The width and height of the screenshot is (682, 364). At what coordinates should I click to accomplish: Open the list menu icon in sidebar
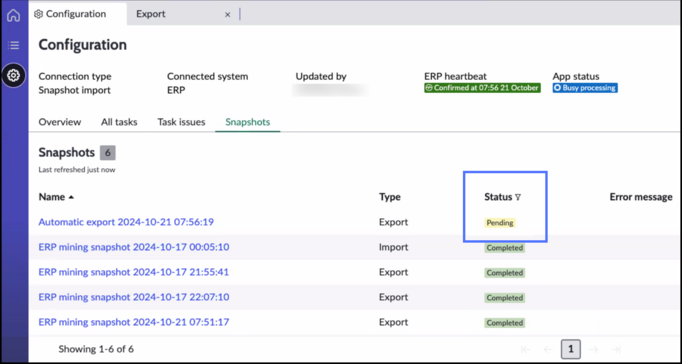click(13, 45)
